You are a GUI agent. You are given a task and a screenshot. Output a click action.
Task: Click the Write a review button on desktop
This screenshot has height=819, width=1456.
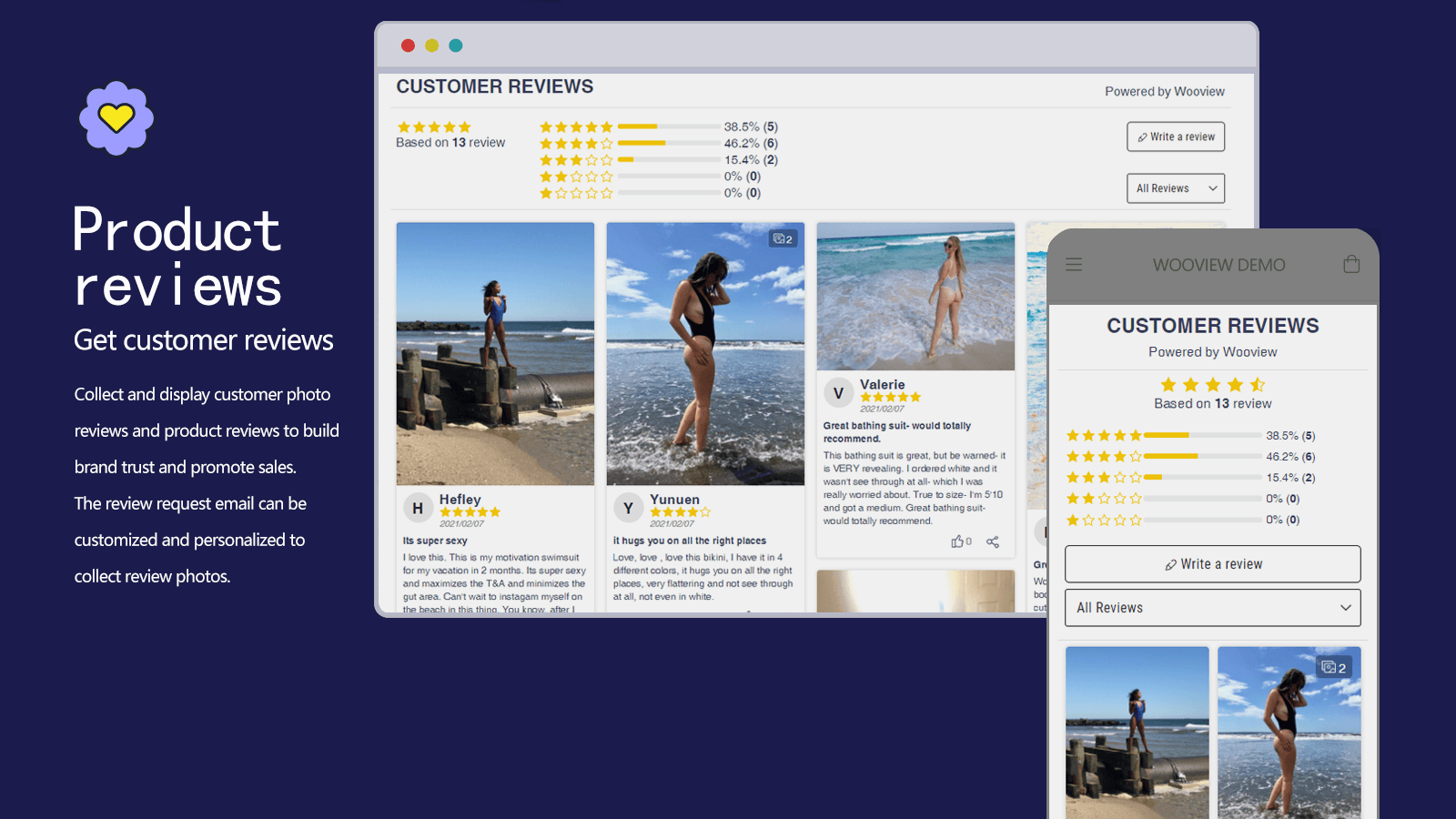(x=1176, y=136)
